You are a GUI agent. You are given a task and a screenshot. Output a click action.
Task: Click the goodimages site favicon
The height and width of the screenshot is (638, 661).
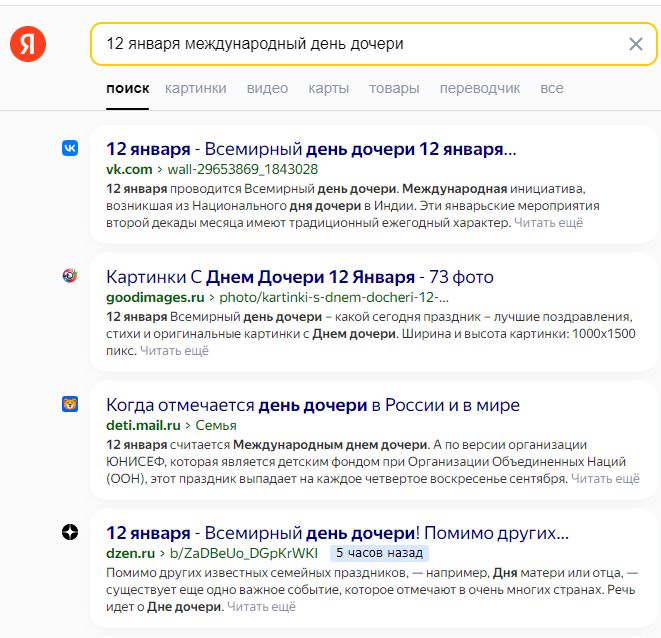(x=70, y=276)
